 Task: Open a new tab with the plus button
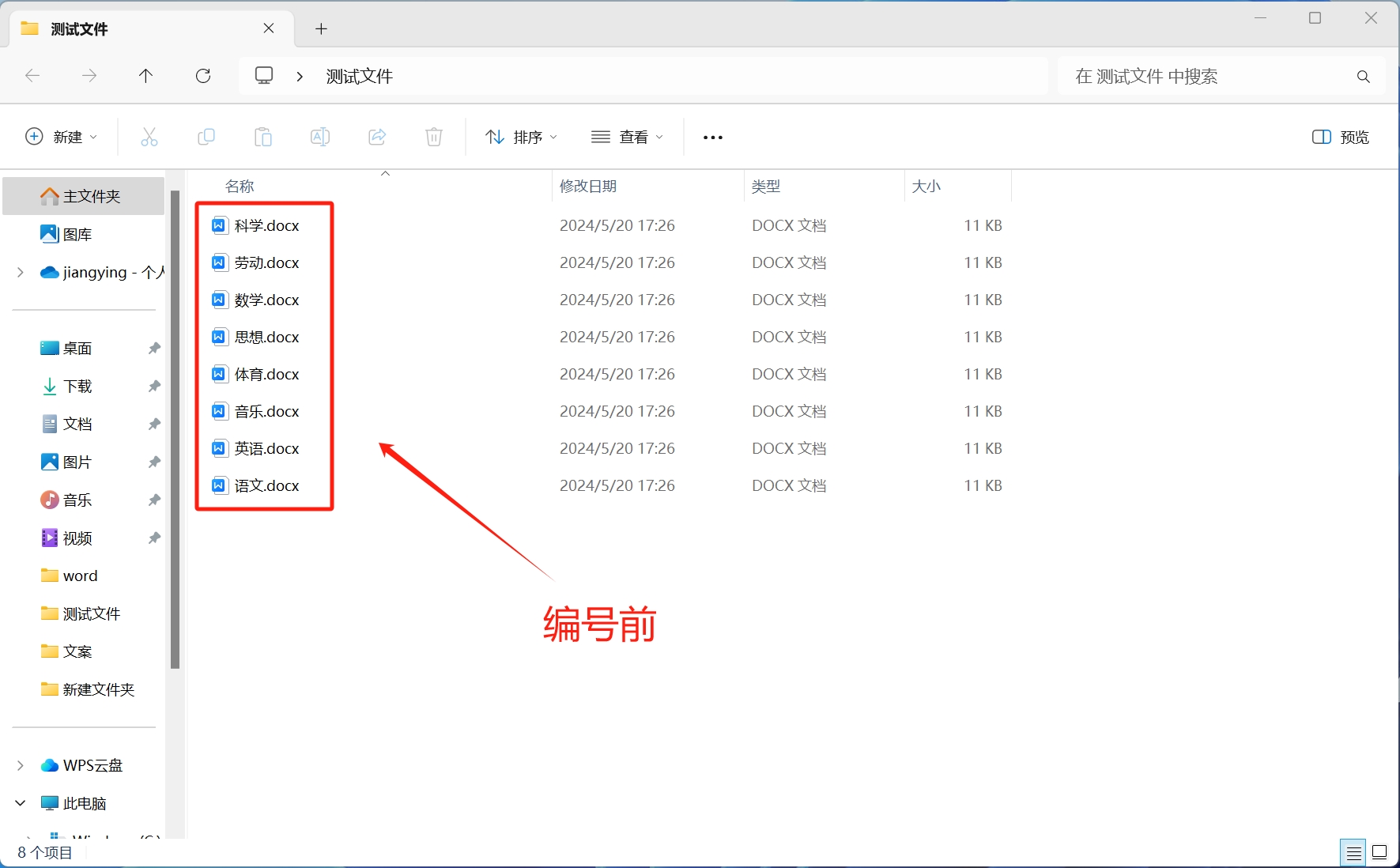[x=321, y=28]
